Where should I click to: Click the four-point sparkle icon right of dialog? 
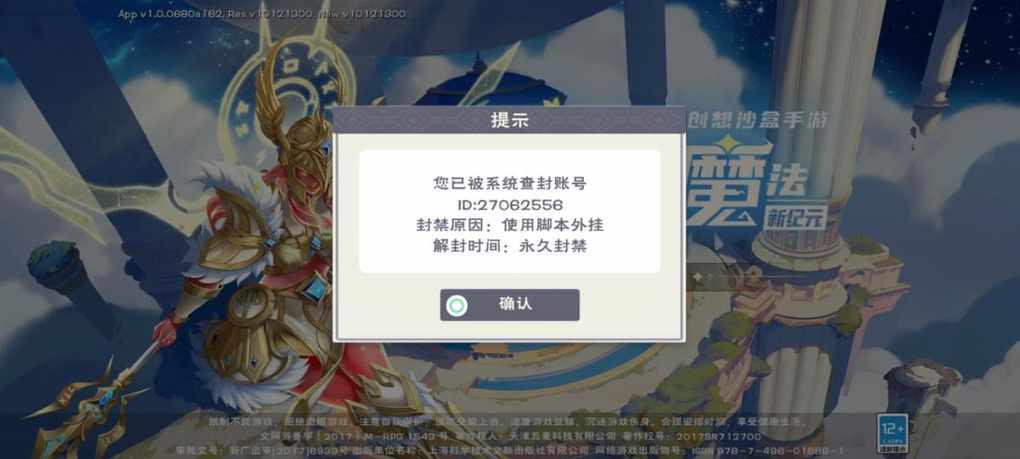(697, 277)
